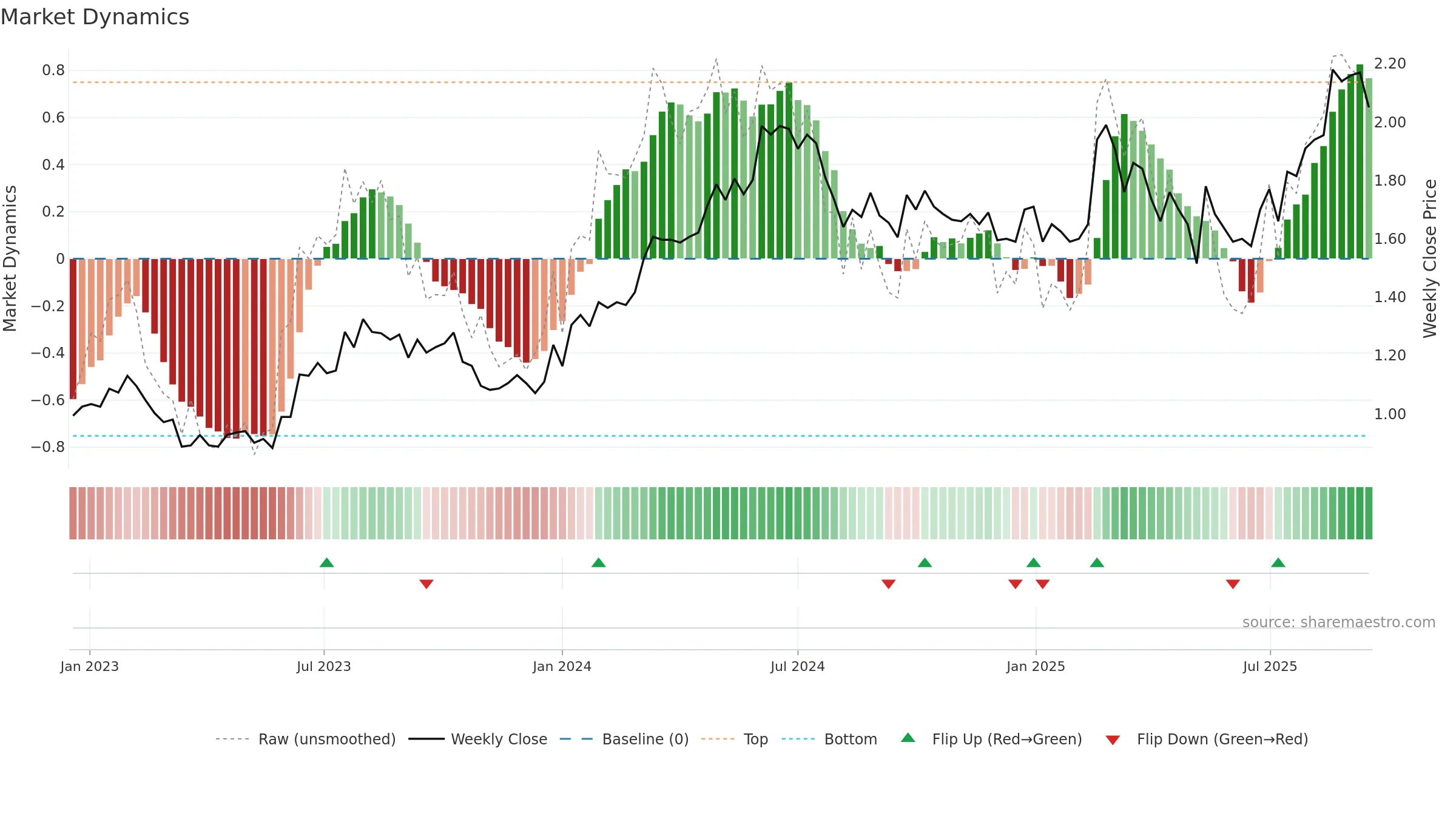Click the green Flip Up marker just after Jul 2025
Screen dimensions: 1456x819
tap(1278, 562)
